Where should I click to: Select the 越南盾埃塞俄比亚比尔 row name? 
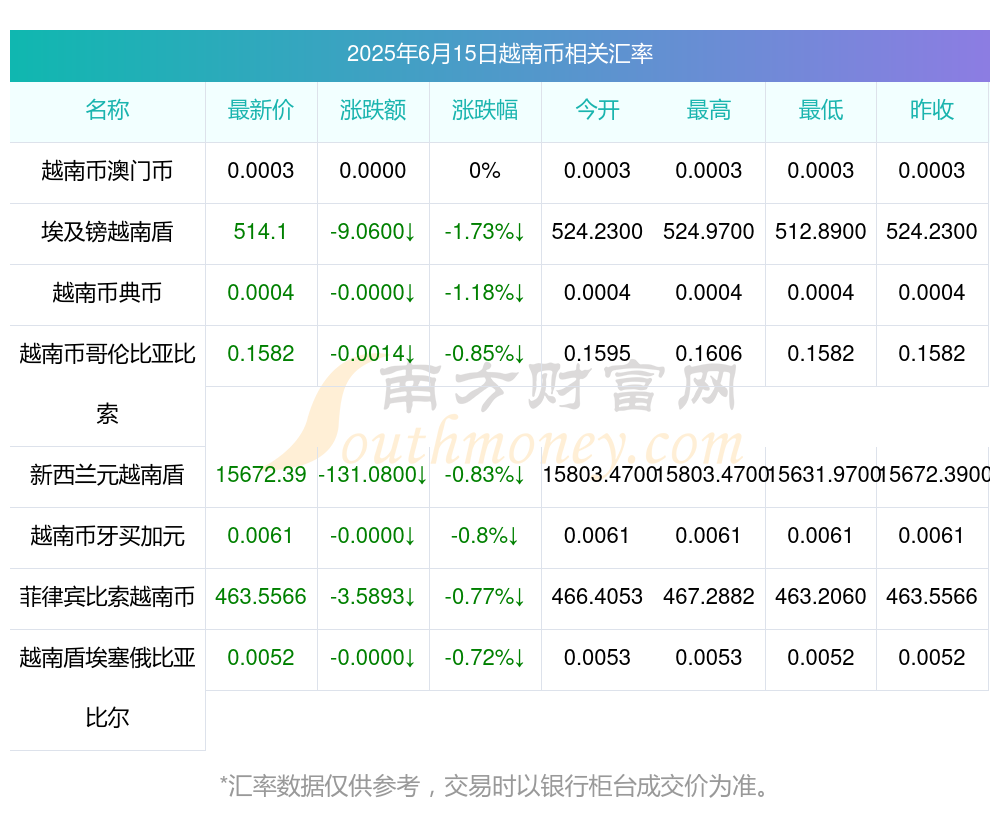click(x=107, y=688)
